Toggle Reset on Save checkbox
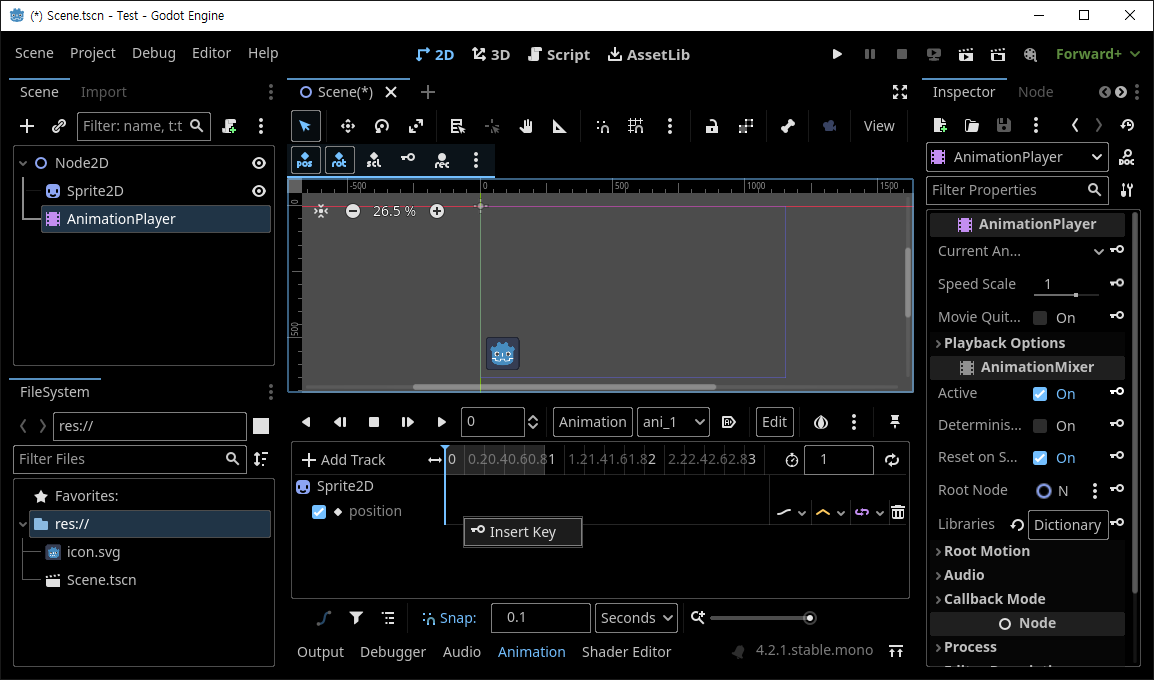Viewport: 1154px width, 680px height. 1040,458
